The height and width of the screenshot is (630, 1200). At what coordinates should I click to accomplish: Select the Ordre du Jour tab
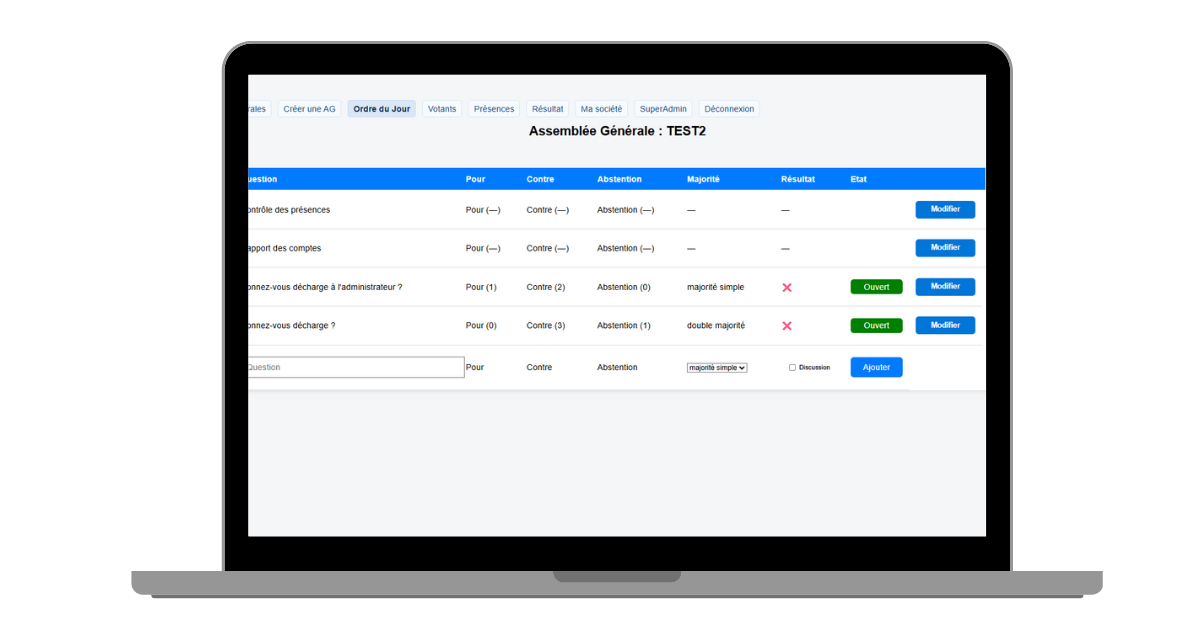(381, 109)
